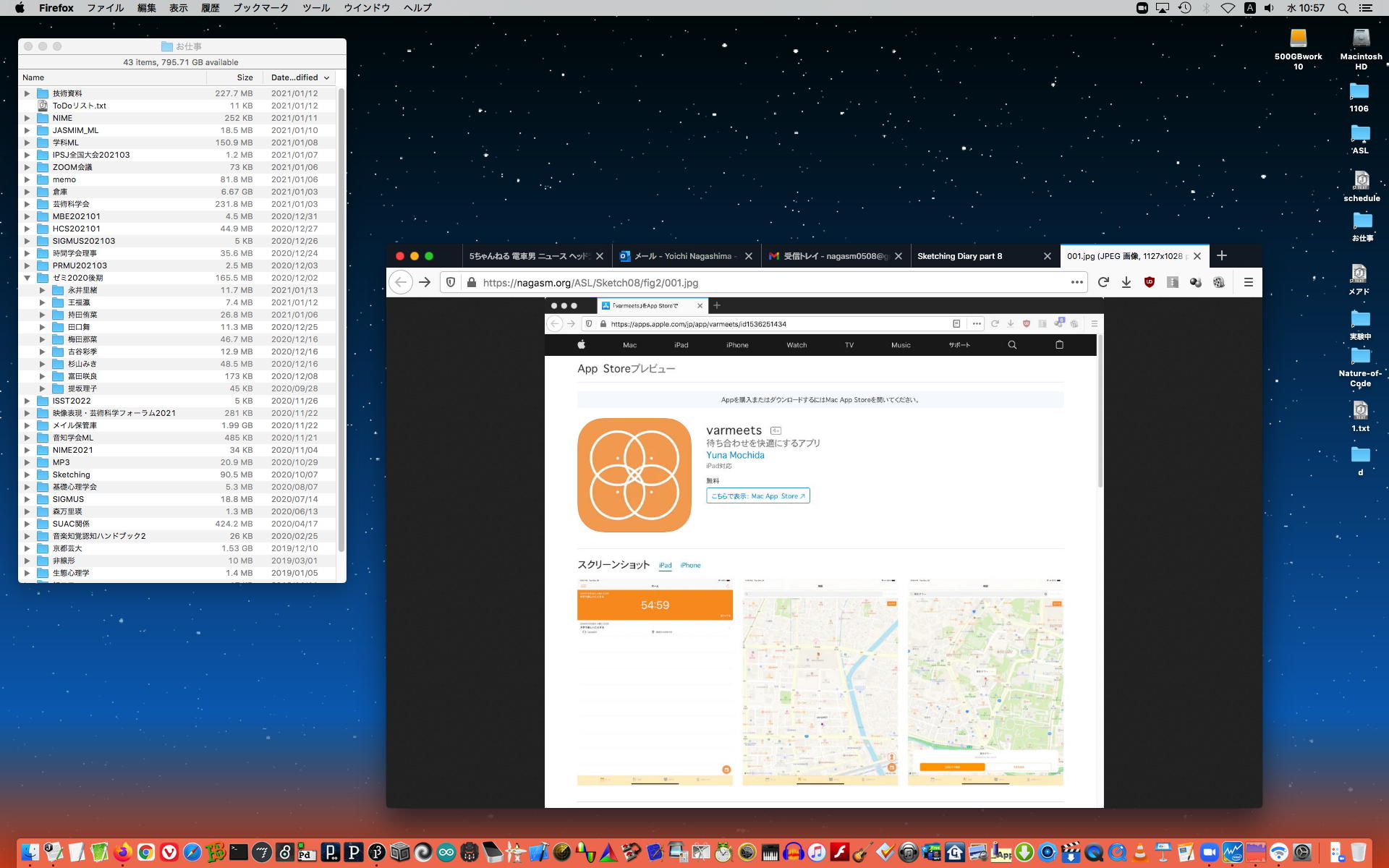Viewport: 1389px width, 868px height.
Task: Click Firefox reload page button
Action: click(x=1103, y=283)
